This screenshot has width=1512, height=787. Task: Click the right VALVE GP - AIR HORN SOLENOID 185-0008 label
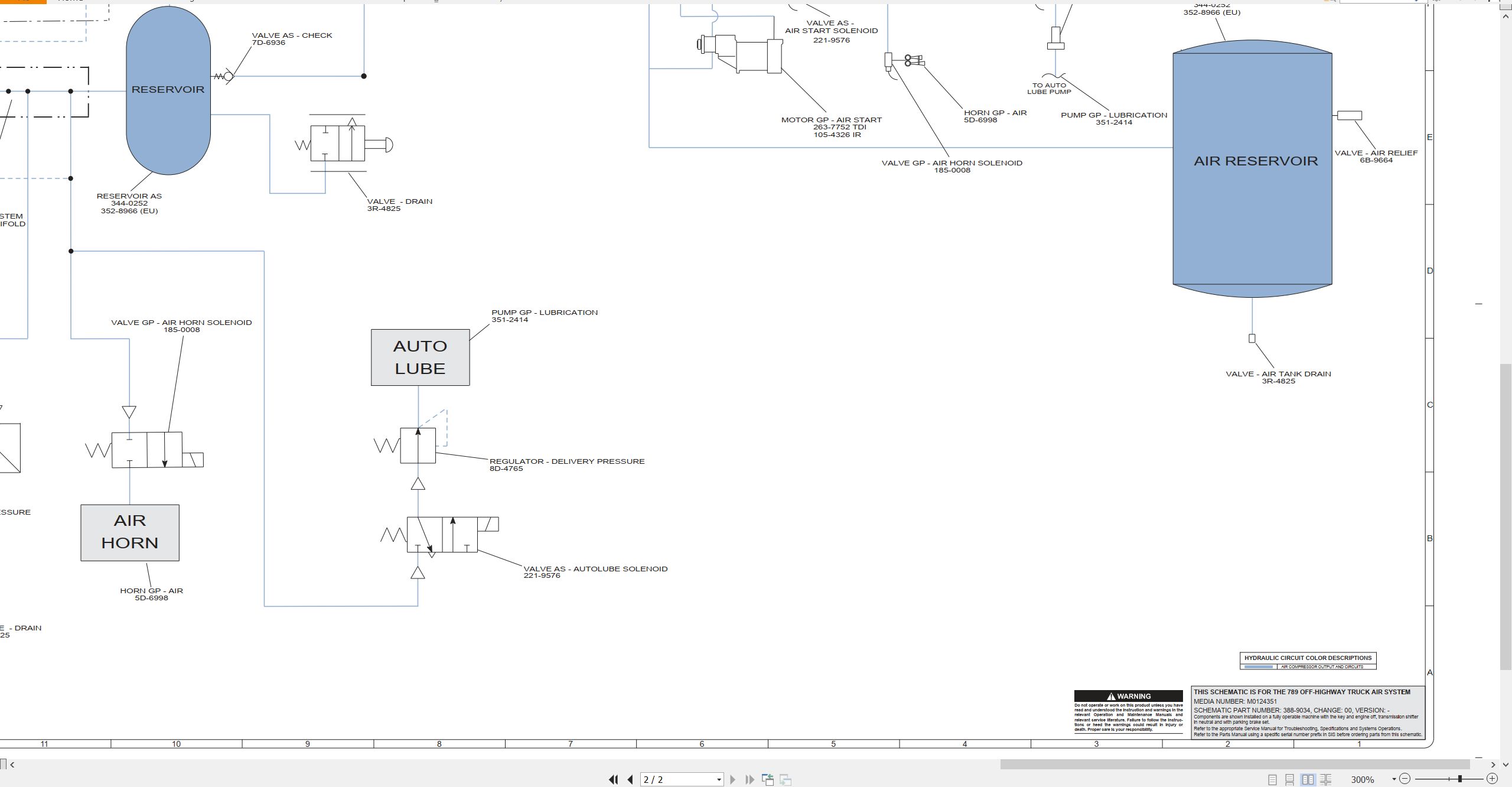952,166
